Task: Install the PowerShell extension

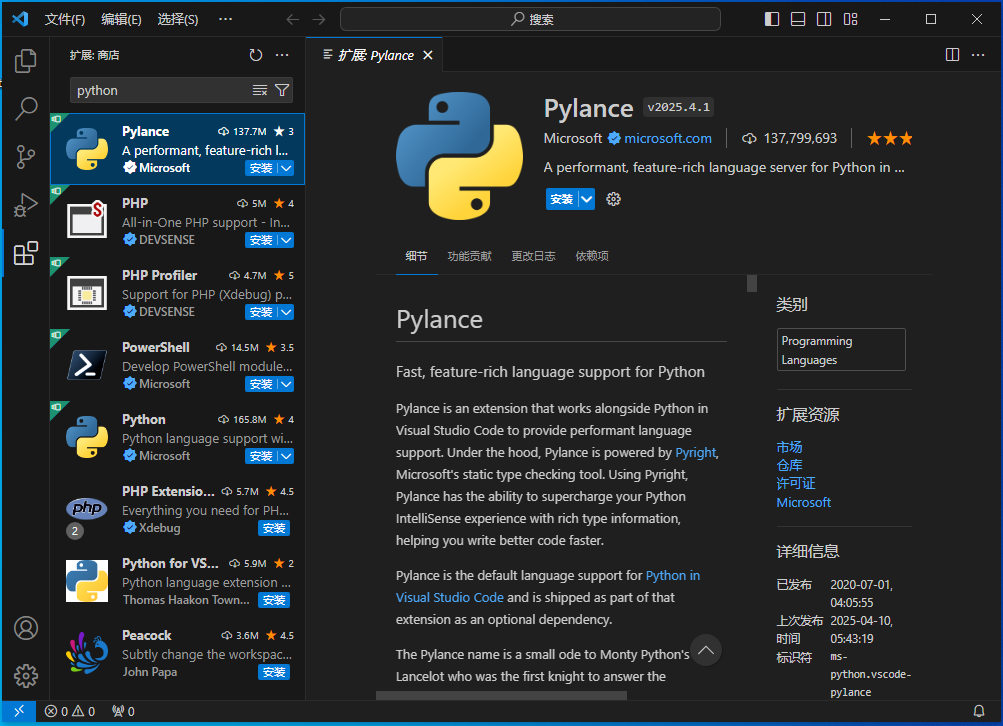Action: 261,384
